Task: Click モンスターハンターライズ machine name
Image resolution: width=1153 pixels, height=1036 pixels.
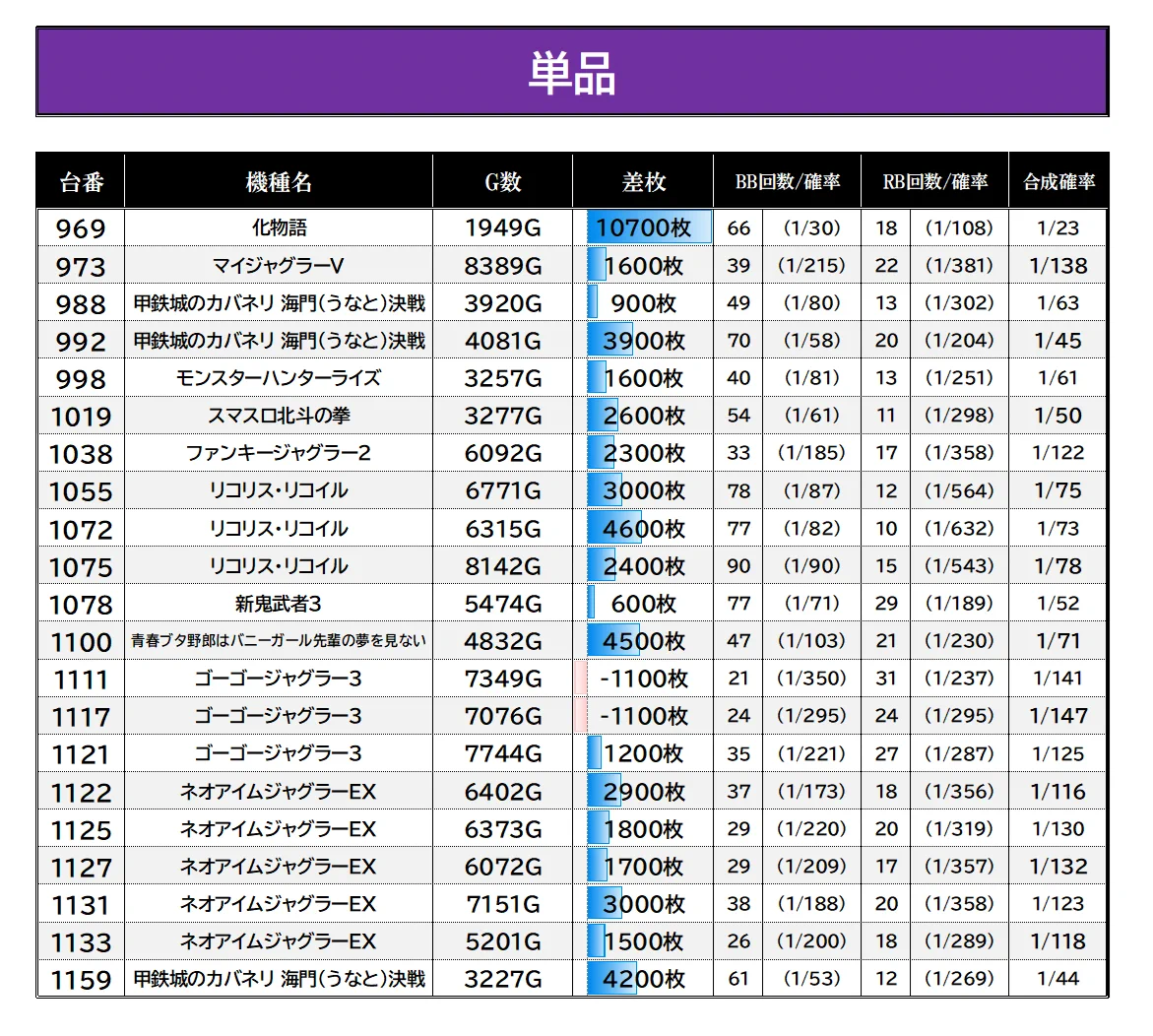Action: point(279,378)
